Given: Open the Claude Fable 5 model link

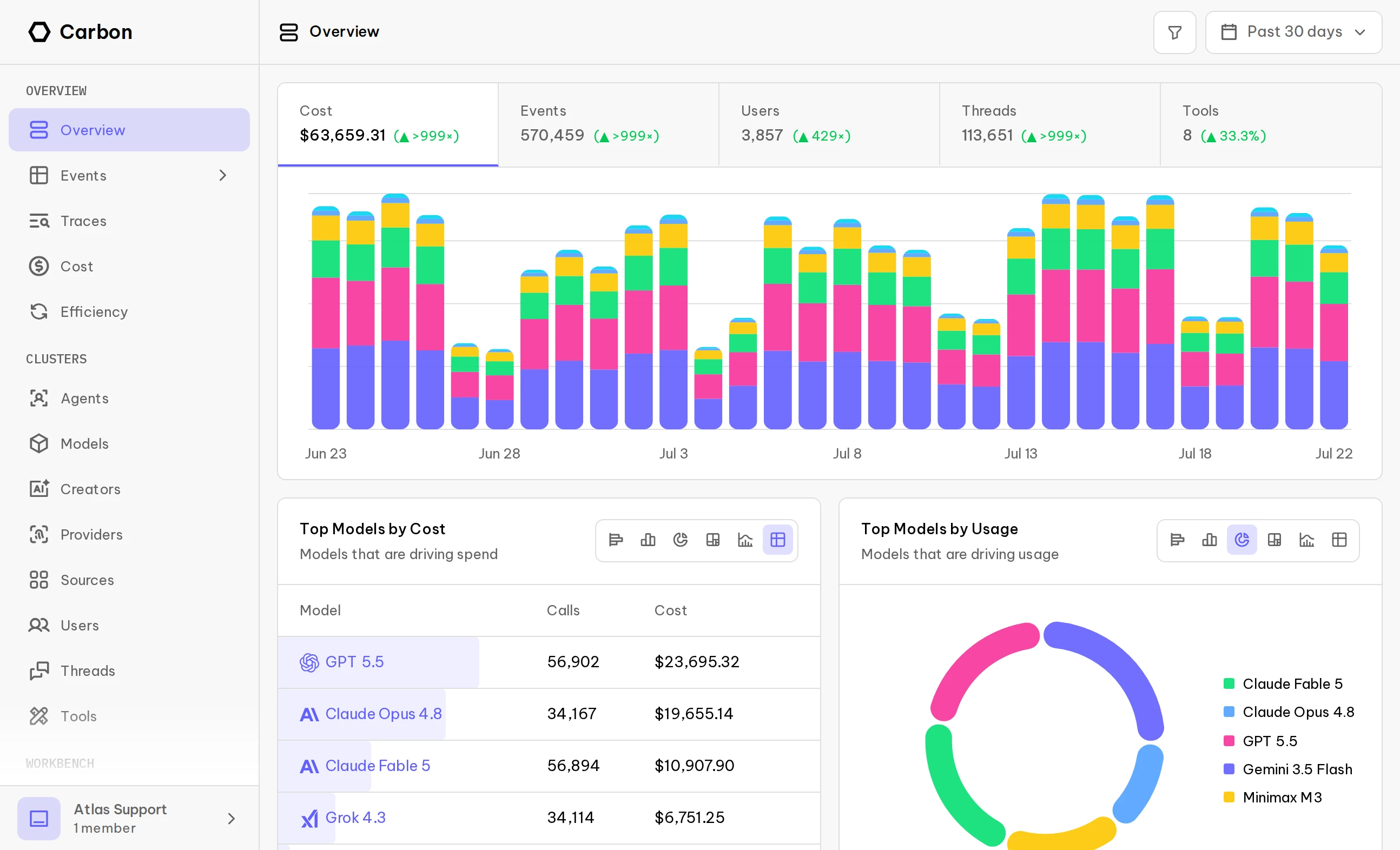Looking at the screenshot, I should pyautogui.click(x=378, y=766).
